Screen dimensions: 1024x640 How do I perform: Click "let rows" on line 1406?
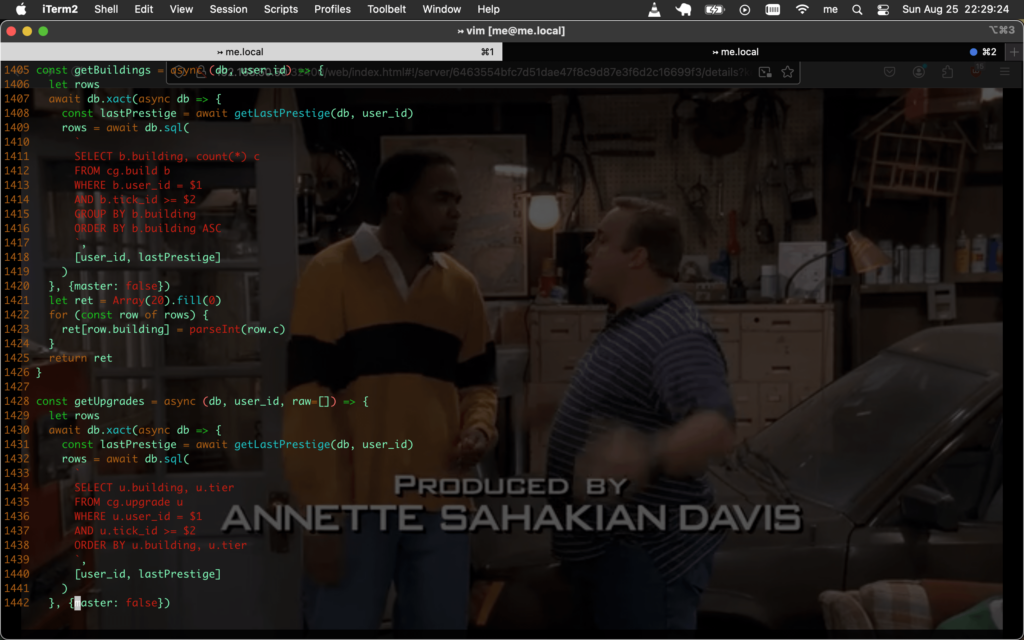74,84
